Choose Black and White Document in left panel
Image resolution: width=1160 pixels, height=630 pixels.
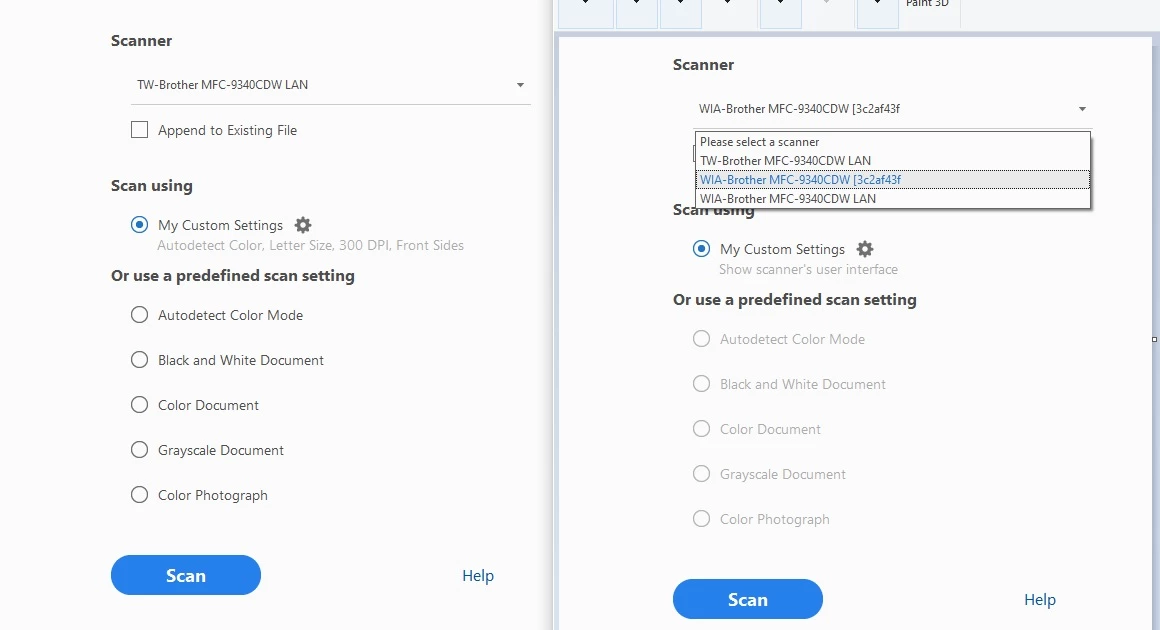tap(139, 360)
